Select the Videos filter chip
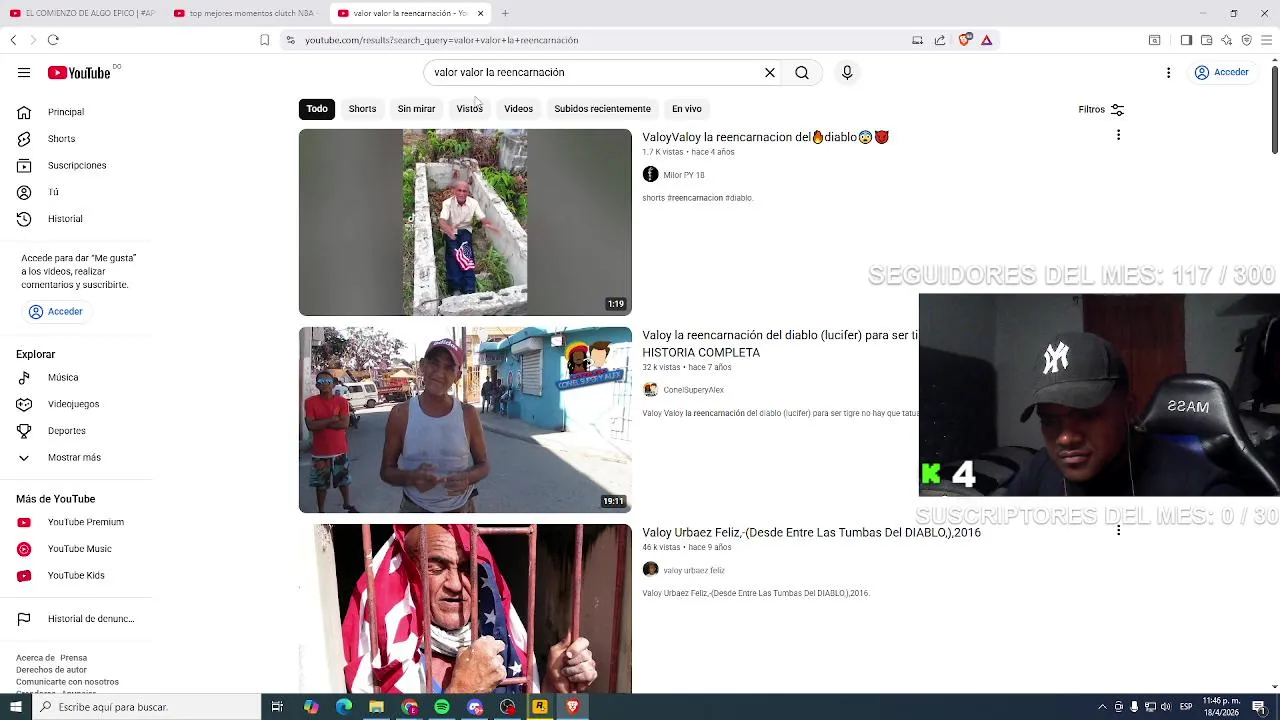This screenshot has width=1280, height=720. pyautogui.click(x=518, y=109)
